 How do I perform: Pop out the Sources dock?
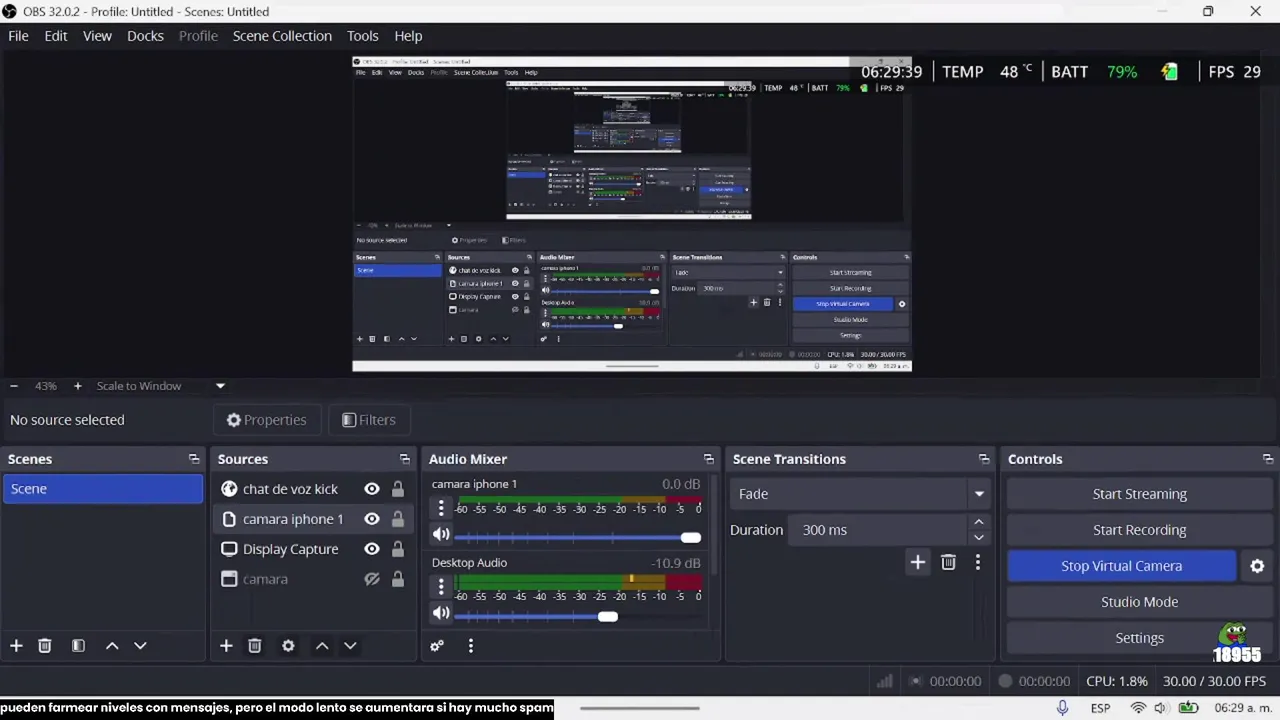(405, 459)
